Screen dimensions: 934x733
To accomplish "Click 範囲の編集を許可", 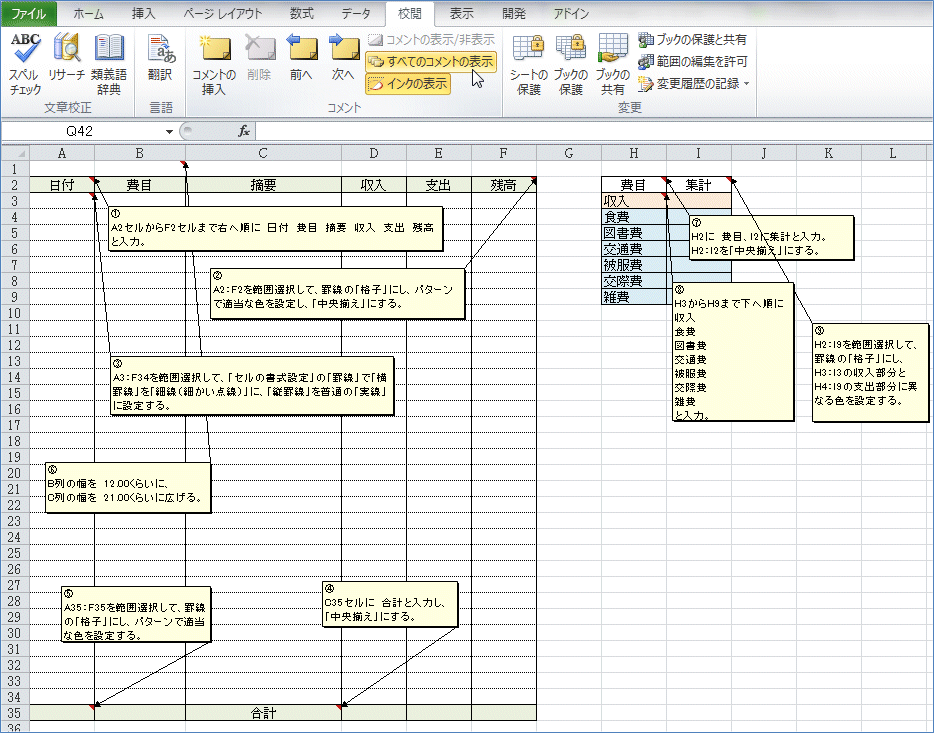I will tap(692, 62).
